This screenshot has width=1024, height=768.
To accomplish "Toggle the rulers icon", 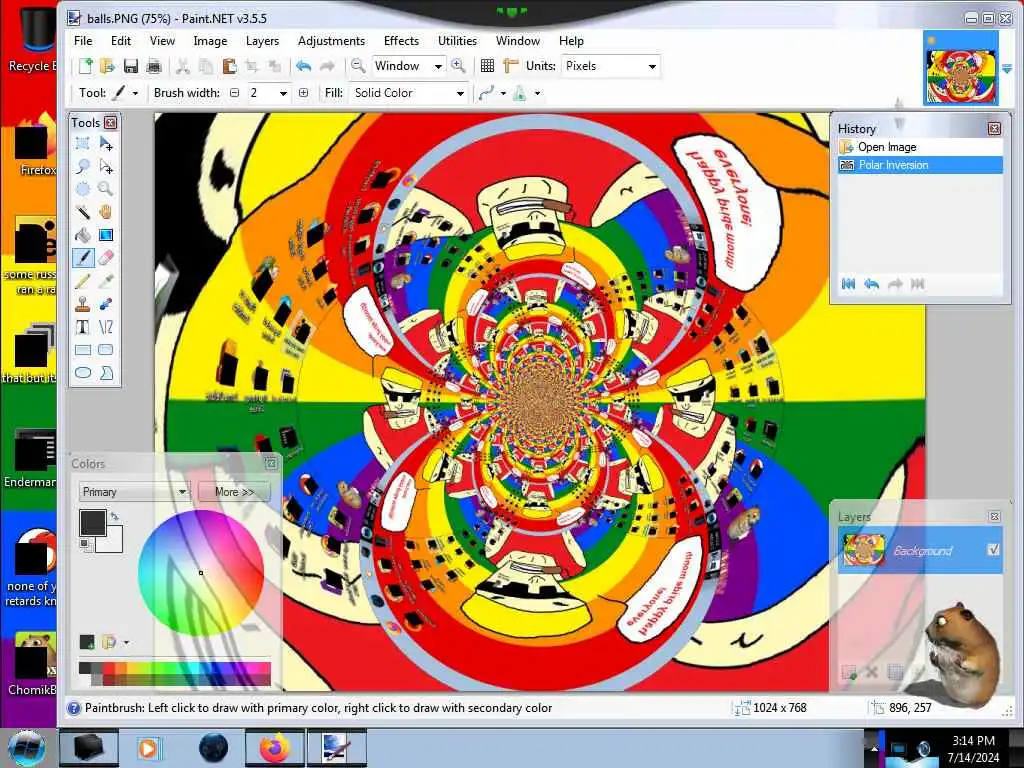I will pyautogui.click(x=511, y=66).
